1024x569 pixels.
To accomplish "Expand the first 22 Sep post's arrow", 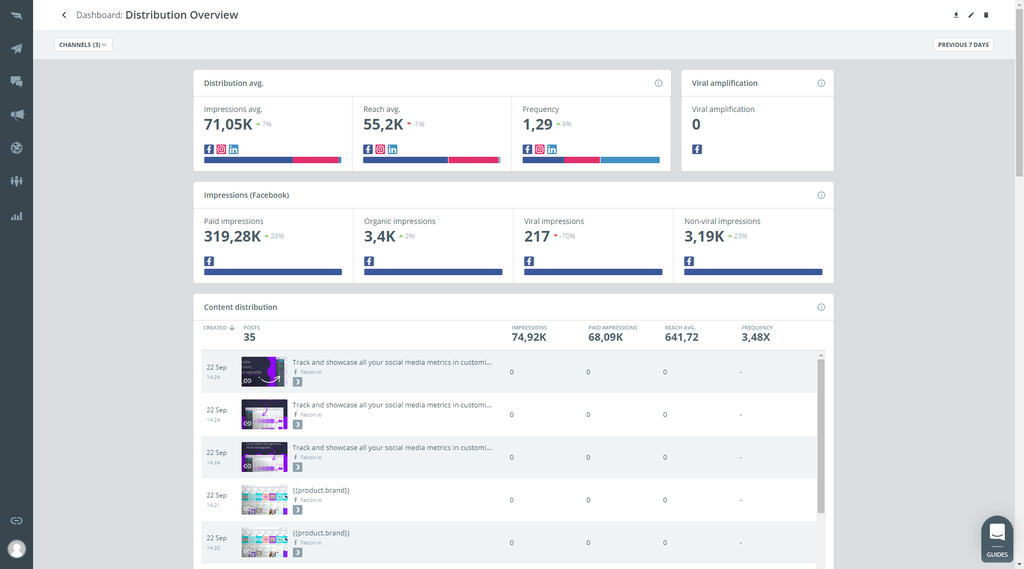I will tap(297, 382).
